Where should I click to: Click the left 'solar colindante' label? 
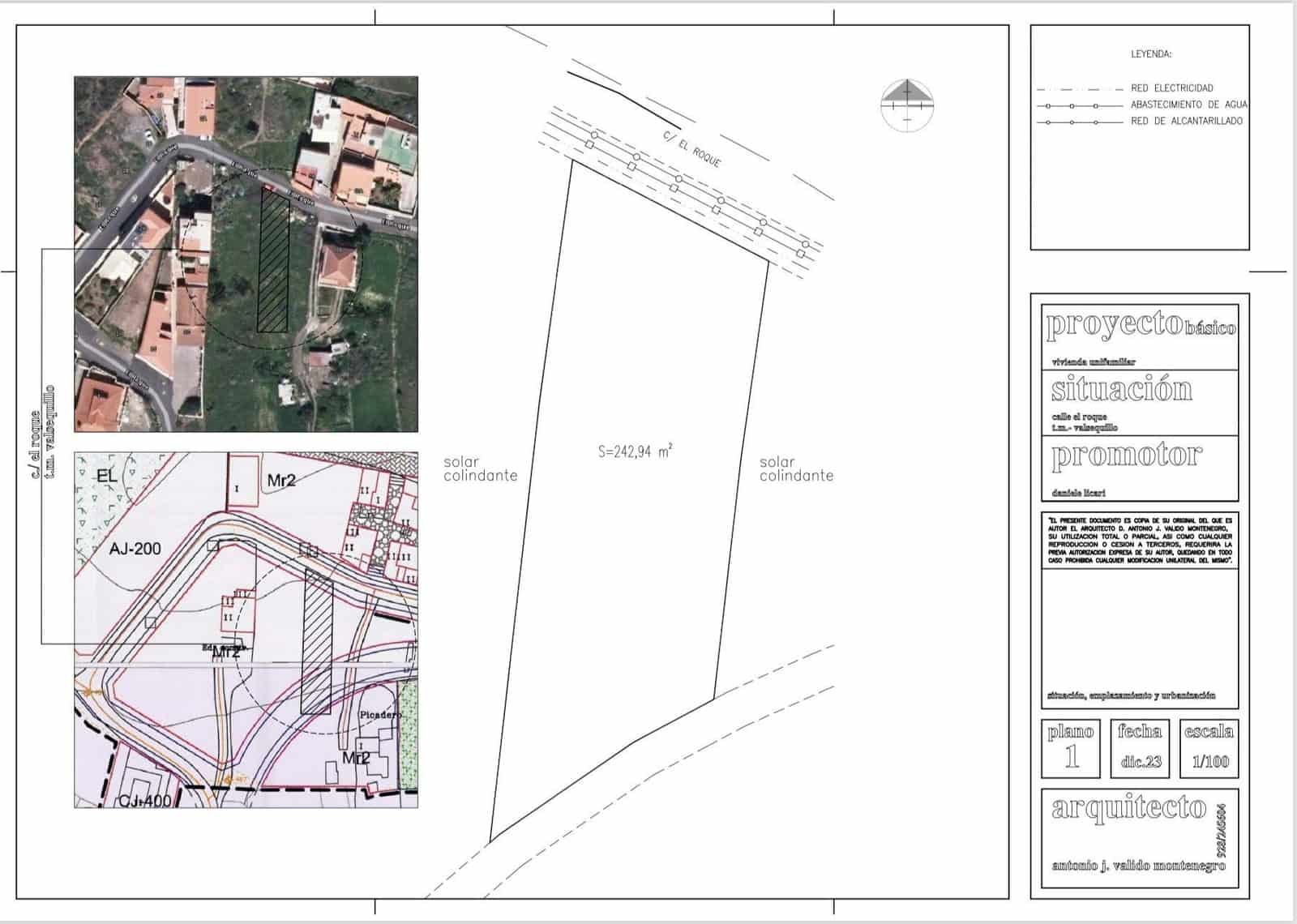pyautogui.click(x=480, y=468)
